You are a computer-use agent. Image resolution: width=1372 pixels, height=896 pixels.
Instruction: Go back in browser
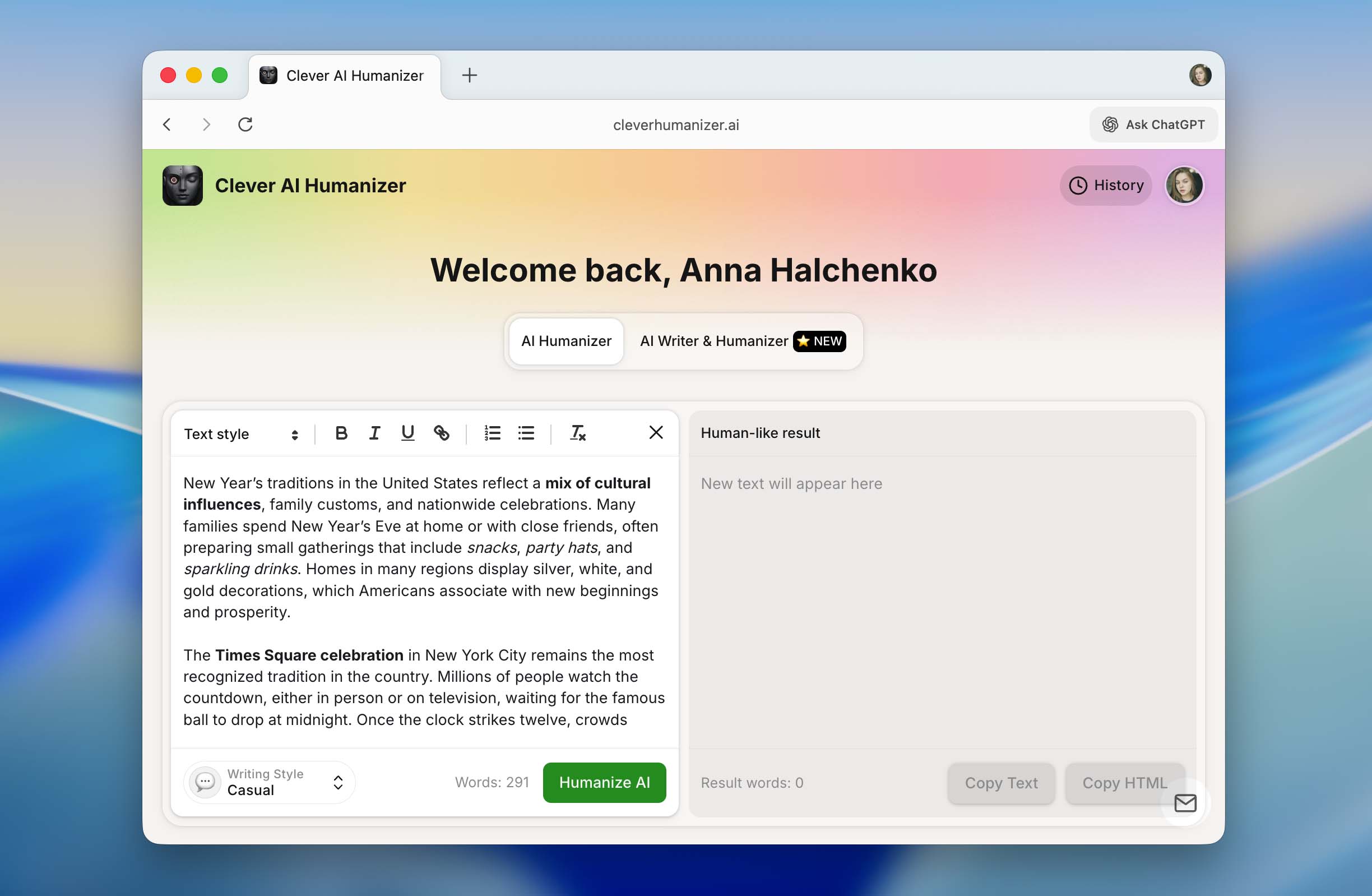[x=167, y=124]
